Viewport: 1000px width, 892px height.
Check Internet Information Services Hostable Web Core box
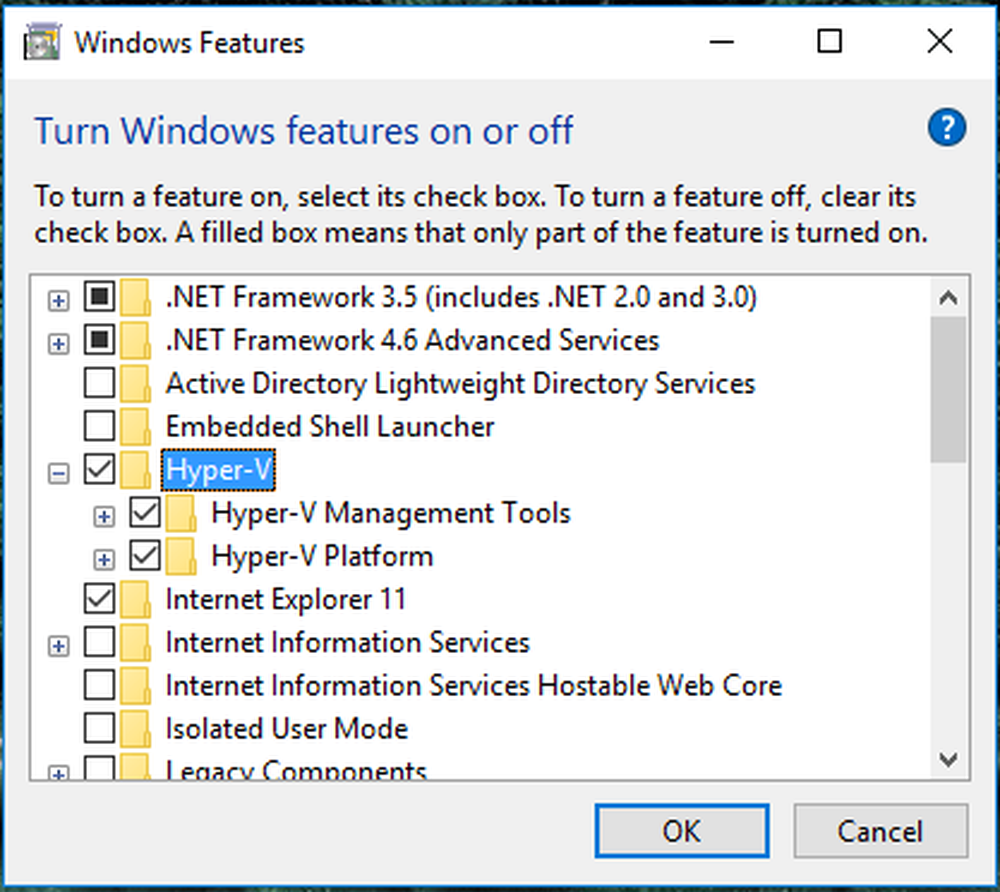click(x=99, y=685)
